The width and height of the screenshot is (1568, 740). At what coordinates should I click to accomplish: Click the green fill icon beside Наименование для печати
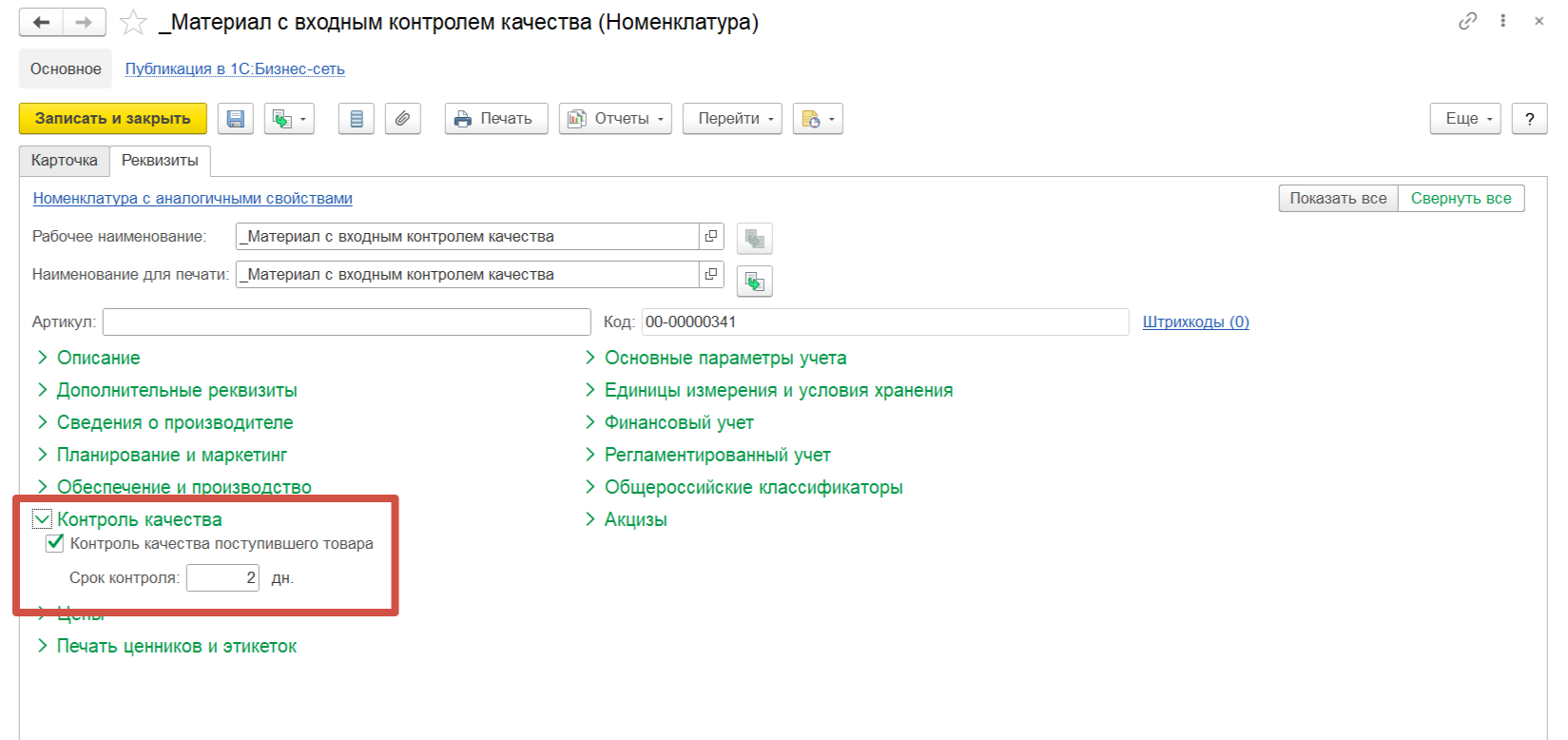754,282
